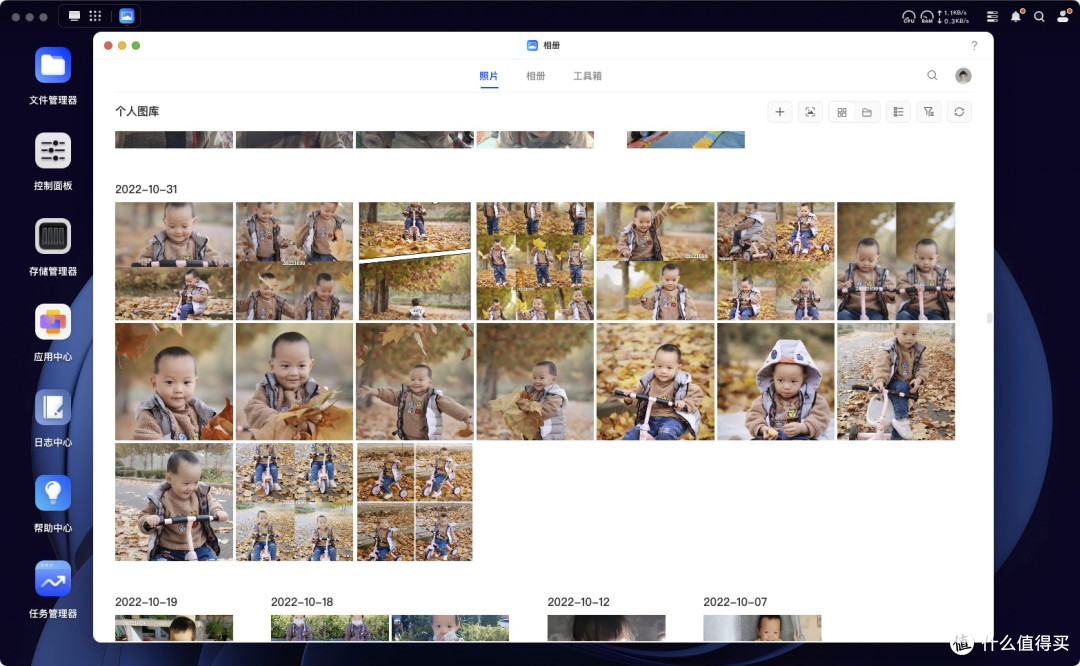1080x666 pixels.
Task: Click the 2022-10-12 date header
Action: pyautogui.click(x=579, y=602)
